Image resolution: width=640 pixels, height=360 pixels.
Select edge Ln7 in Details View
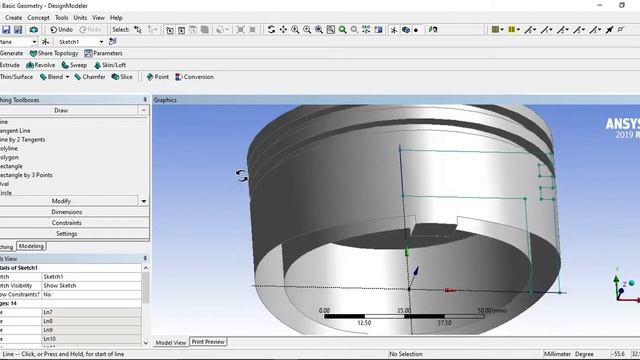91,312
